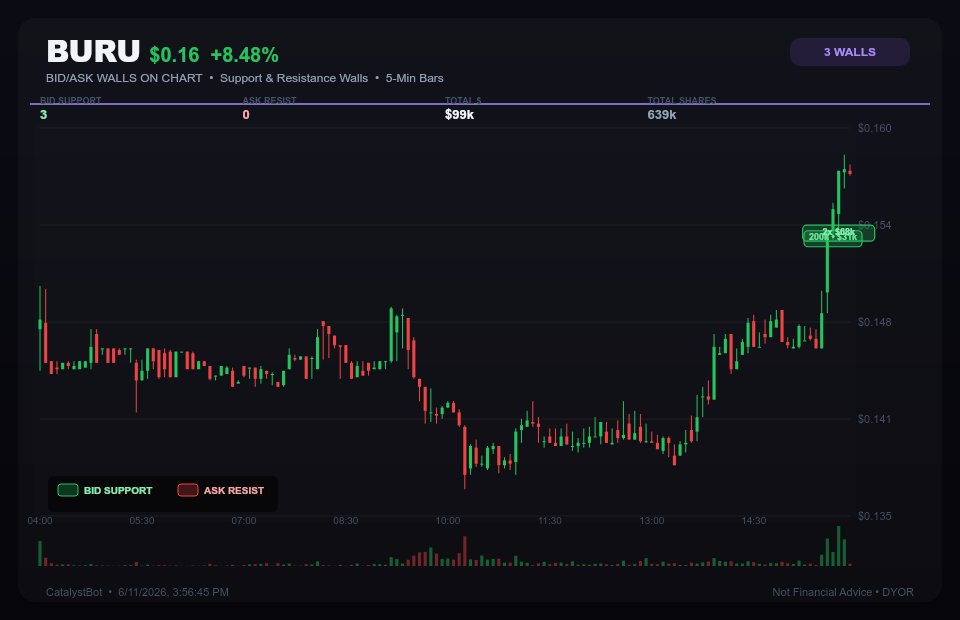The height and width of the screenshot is (620, 960).
Task: Click the 08:30 time axis label
Action: coord(346,521)
